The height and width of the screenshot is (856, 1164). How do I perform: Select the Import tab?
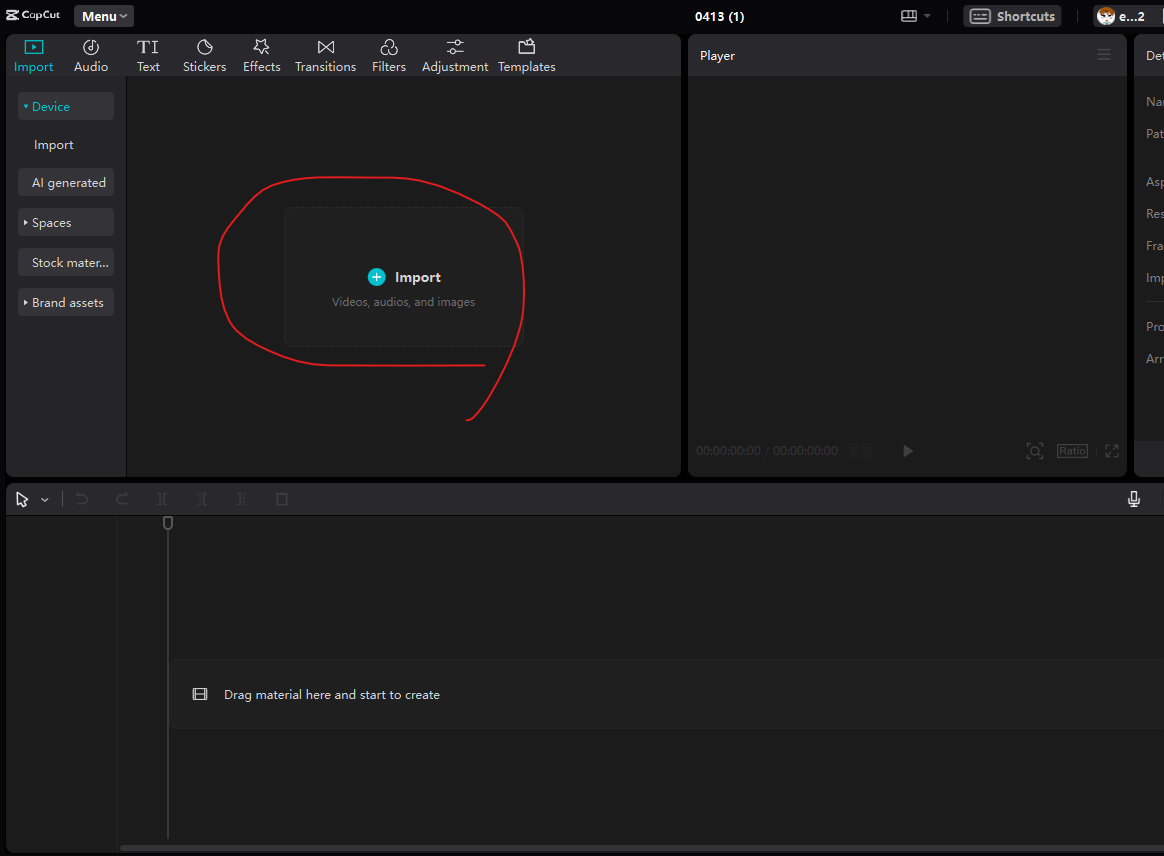click(33, 56)
